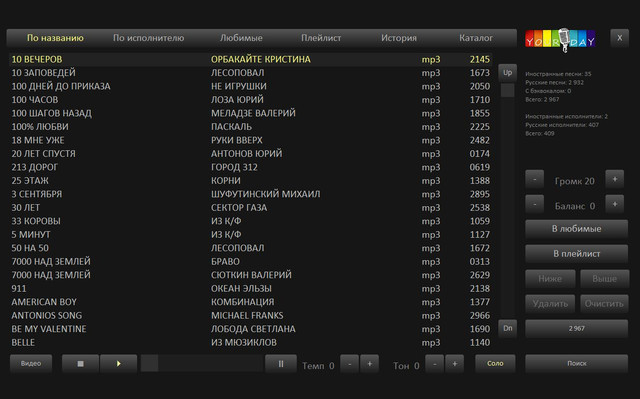Open the Плейлист tab
This screenshot has height=399, width=640.
coord(321,38)
